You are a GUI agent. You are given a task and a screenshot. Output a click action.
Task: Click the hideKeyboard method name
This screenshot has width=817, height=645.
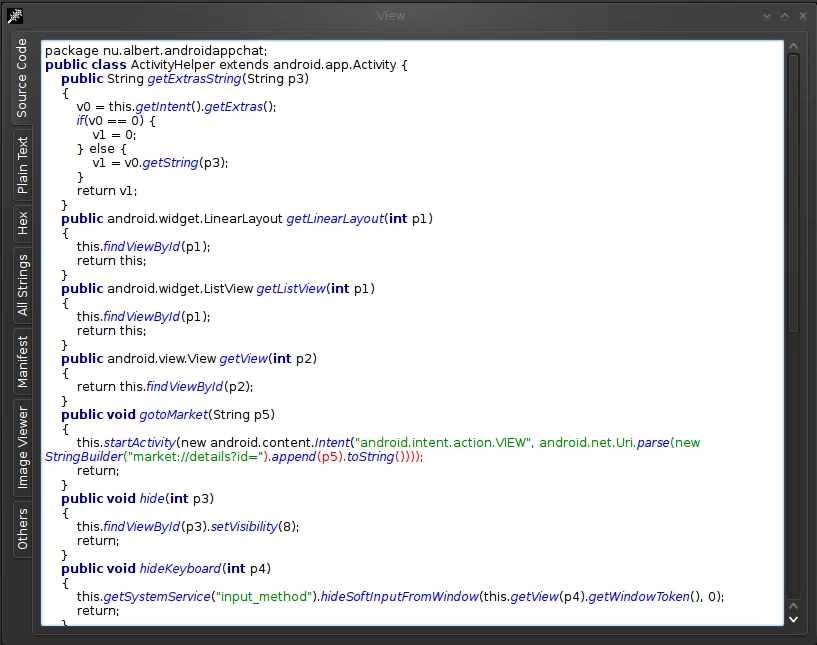point(180,568)
